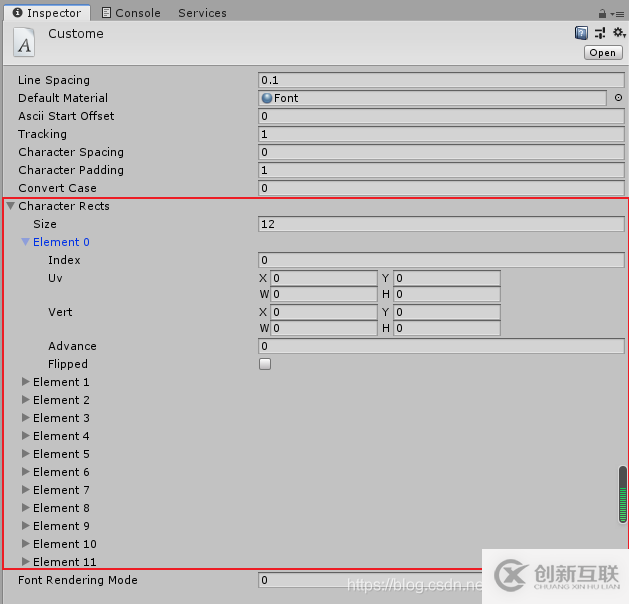Collapse the Character Rects section
Image resolution: width=629 pixels, height=604 pixels.
click(x=11, y=206)
